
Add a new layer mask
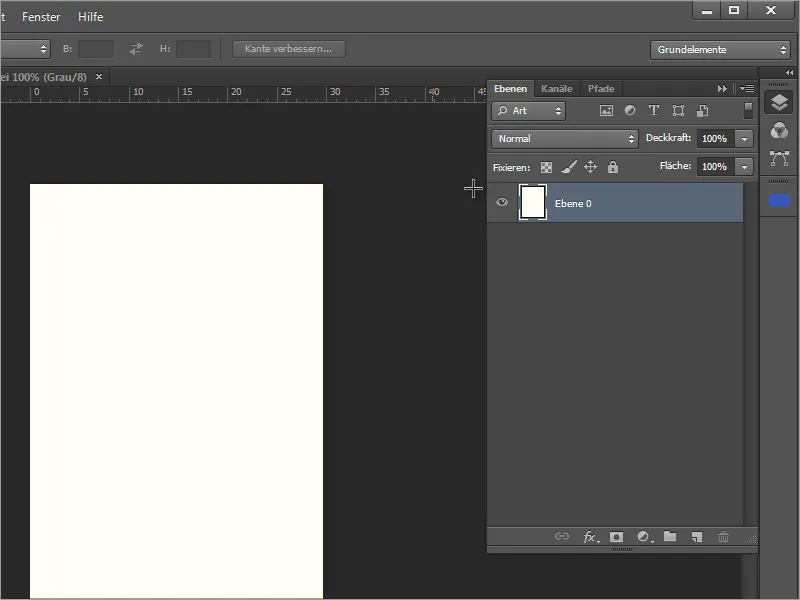[617, 537]
